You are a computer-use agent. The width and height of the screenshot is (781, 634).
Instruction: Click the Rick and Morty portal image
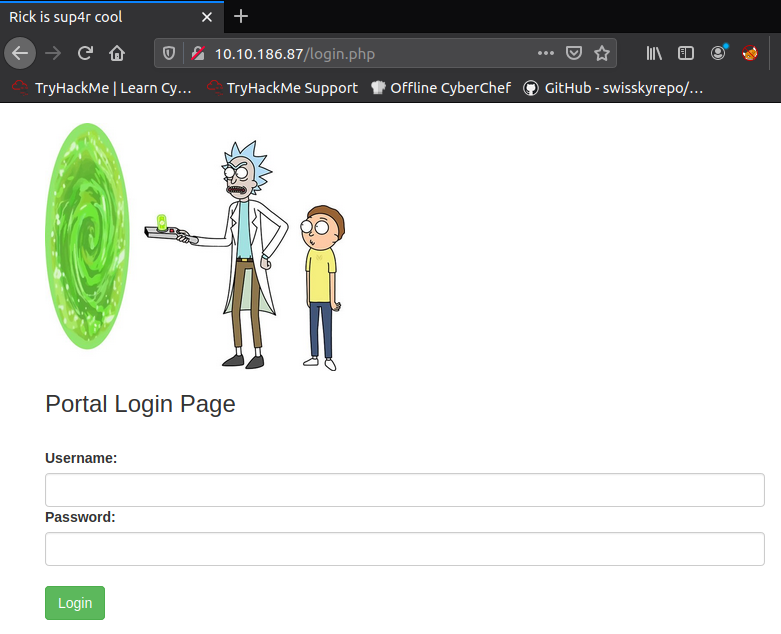[x=195, y=247]
